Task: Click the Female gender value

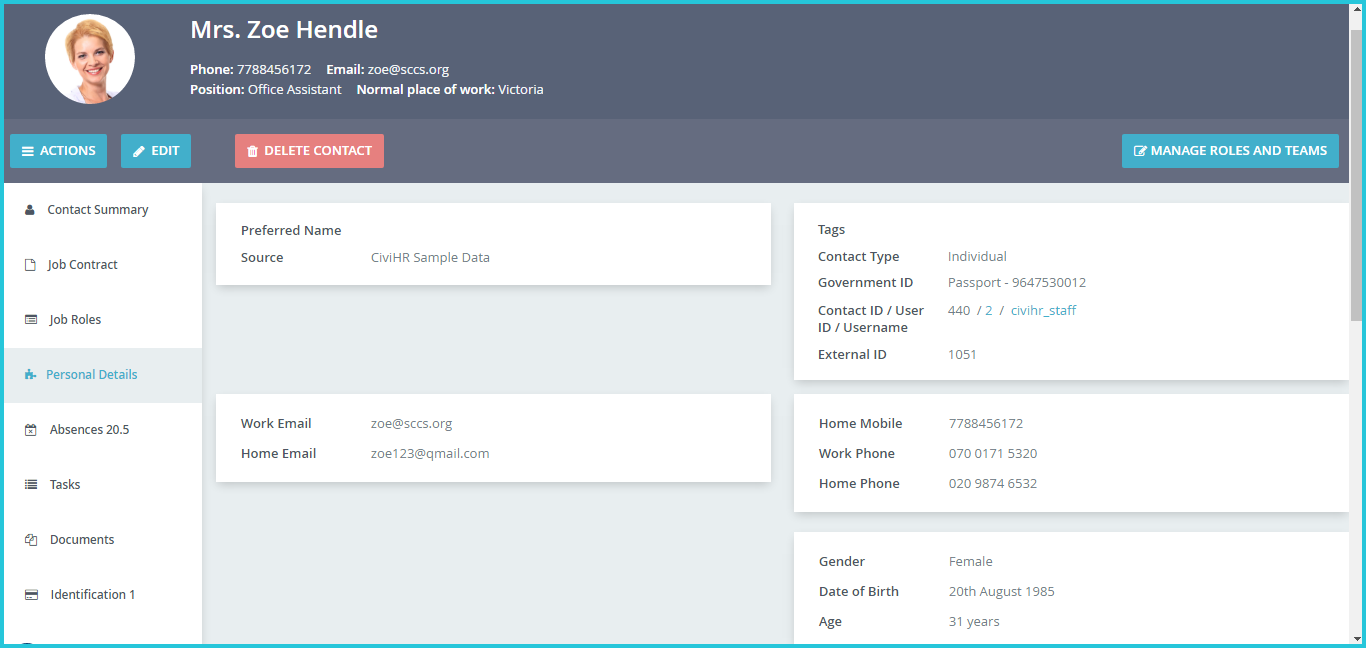Action: coord(971,562)
